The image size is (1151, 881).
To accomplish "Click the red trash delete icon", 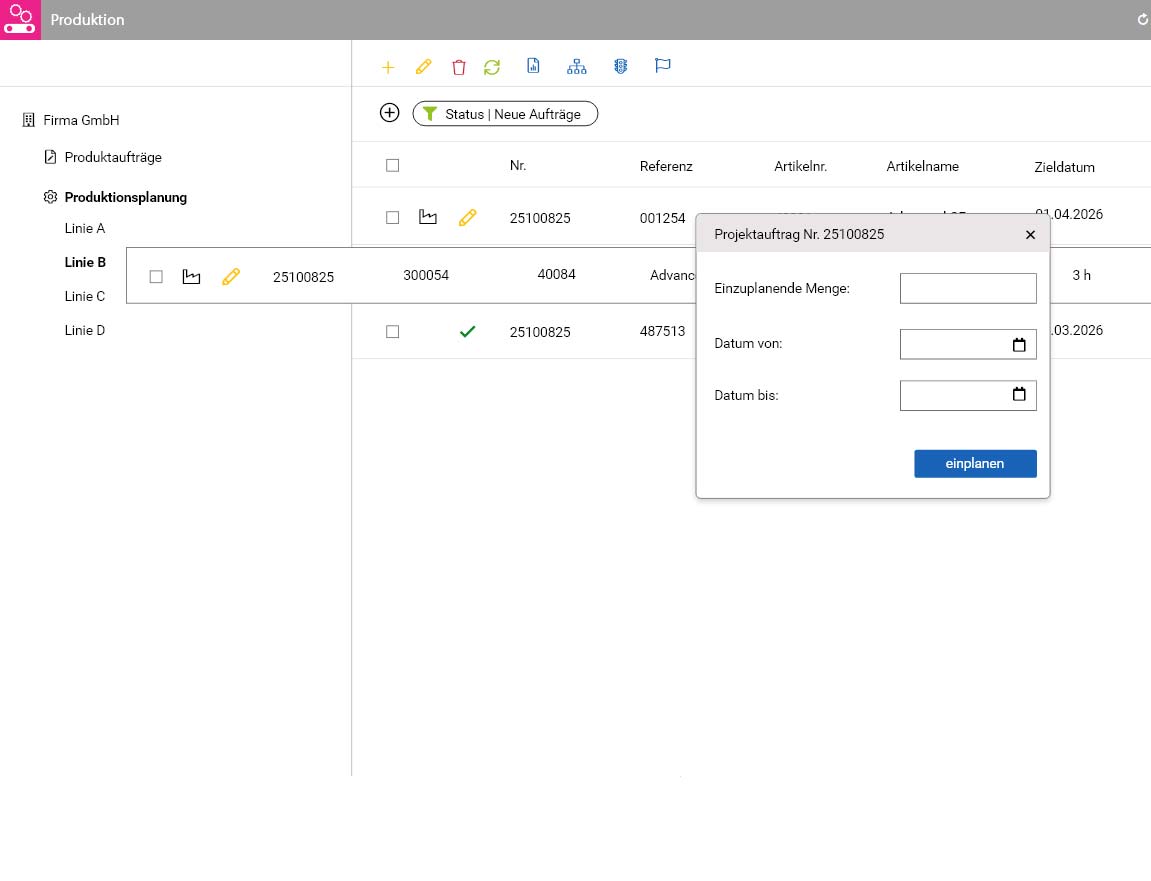I will 459,68.
